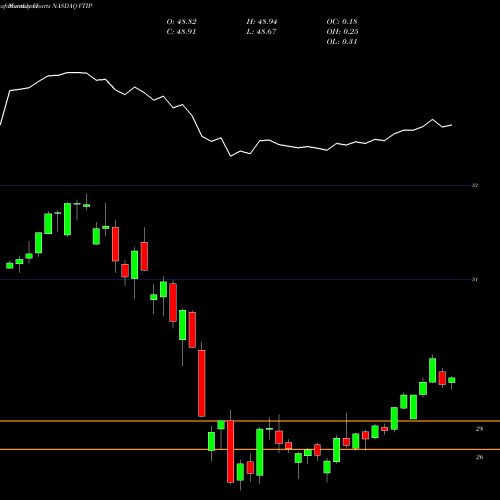The width and height of the screenshot is (500, 500).
Task: Select the open value O: 48.82
Action: point(181,22)
